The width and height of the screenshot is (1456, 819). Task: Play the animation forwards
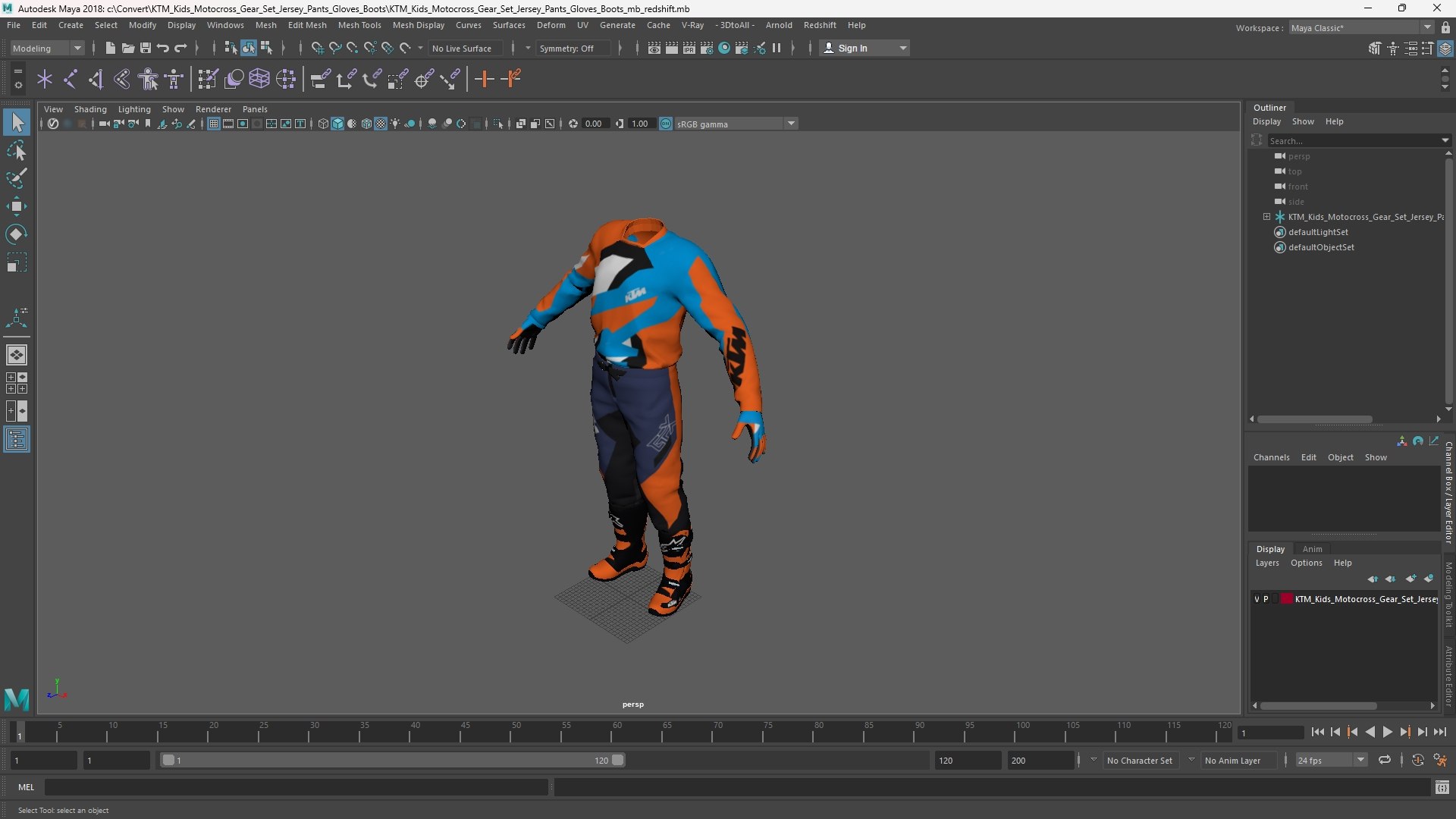pyautogui.click(x=1387, y=732)
